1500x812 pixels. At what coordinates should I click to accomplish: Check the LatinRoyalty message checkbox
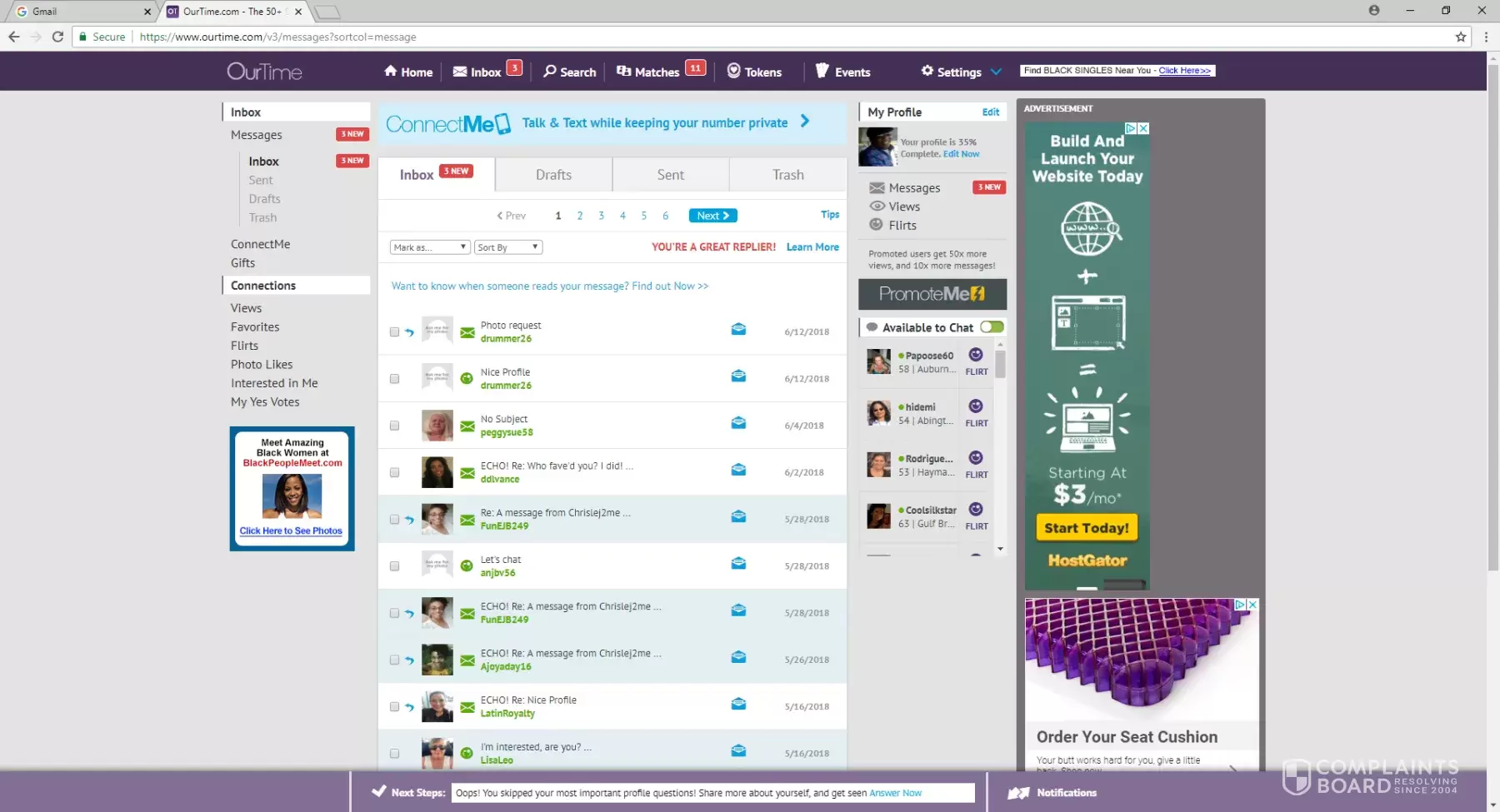click(395, 707)
